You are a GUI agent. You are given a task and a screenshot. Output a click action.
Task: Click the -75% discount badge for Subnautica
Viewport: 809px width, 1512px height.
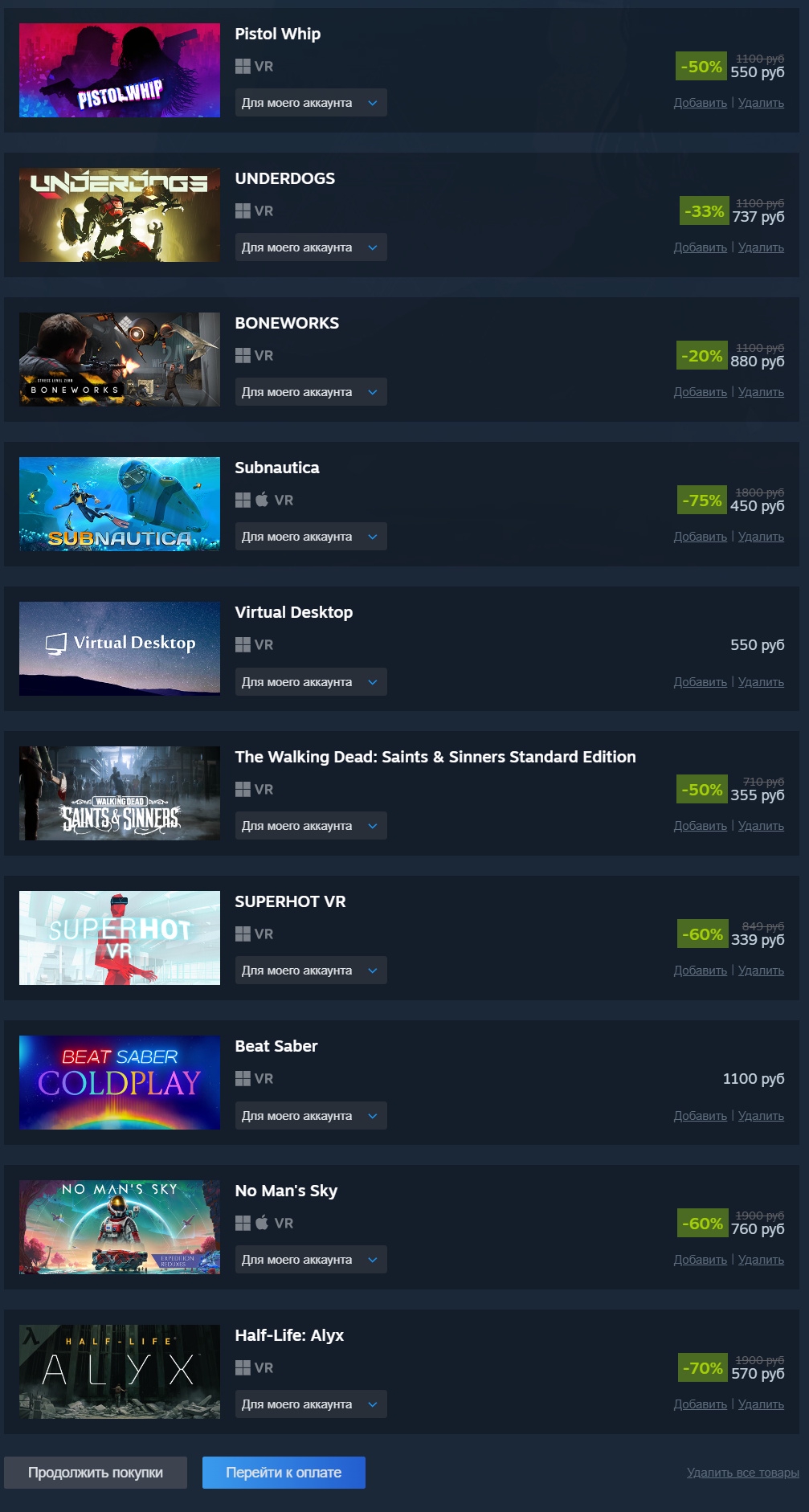(702, 500)
